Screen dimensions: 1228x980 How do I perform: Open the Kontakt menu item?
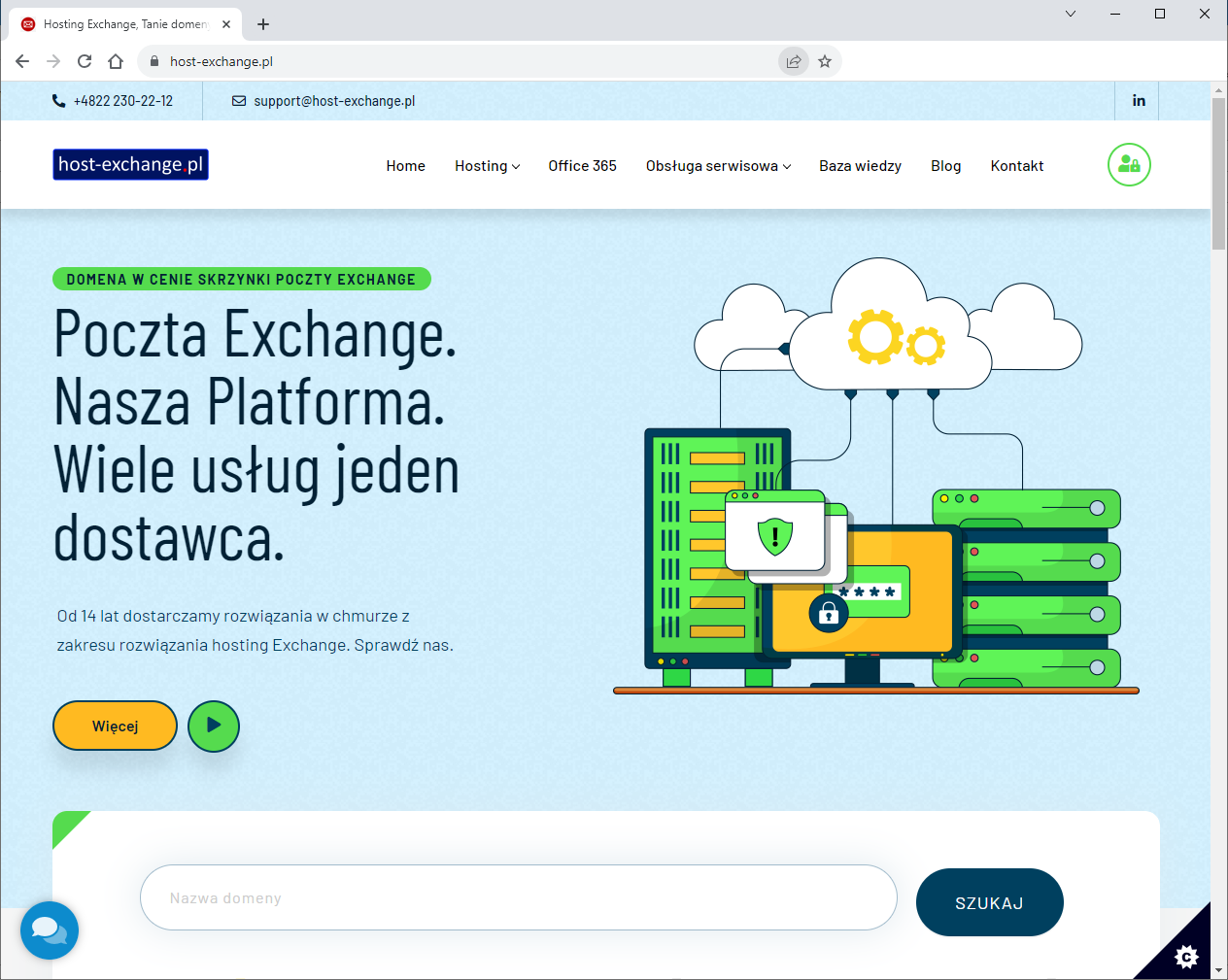tap(1017, 166)
